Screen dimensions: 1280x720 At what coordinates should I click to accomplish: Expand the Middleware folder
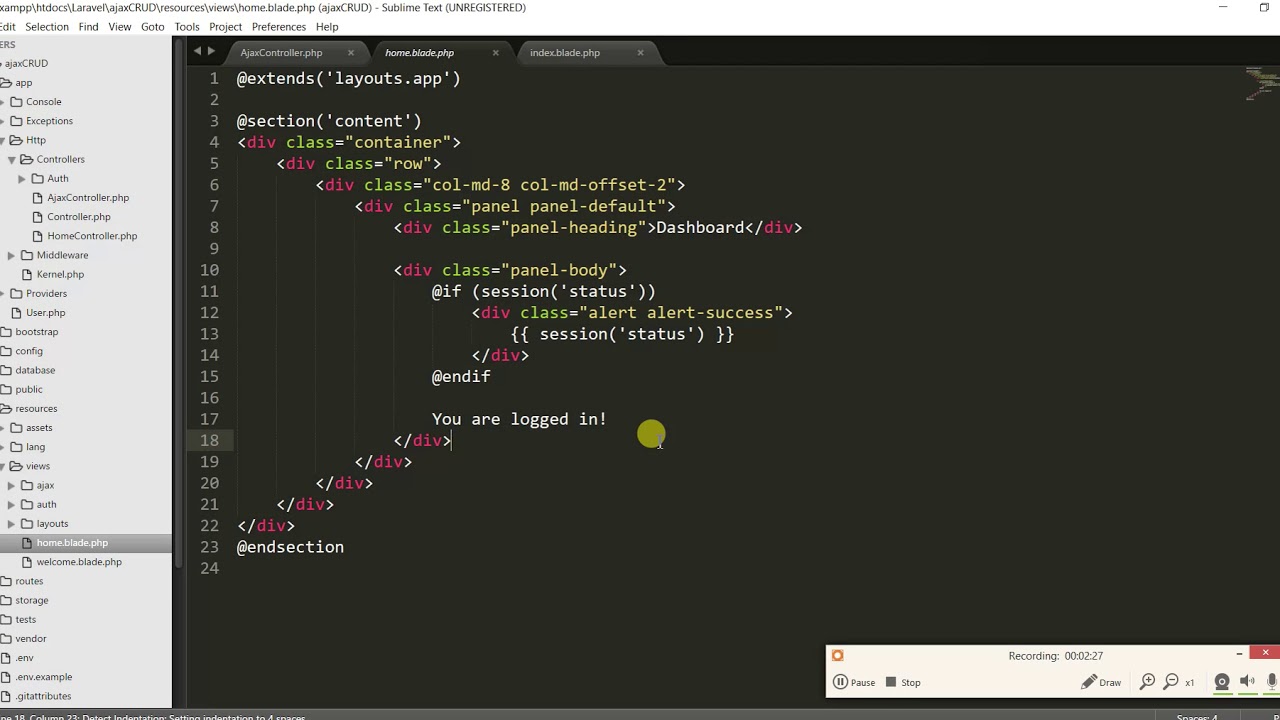coord(12,255)
